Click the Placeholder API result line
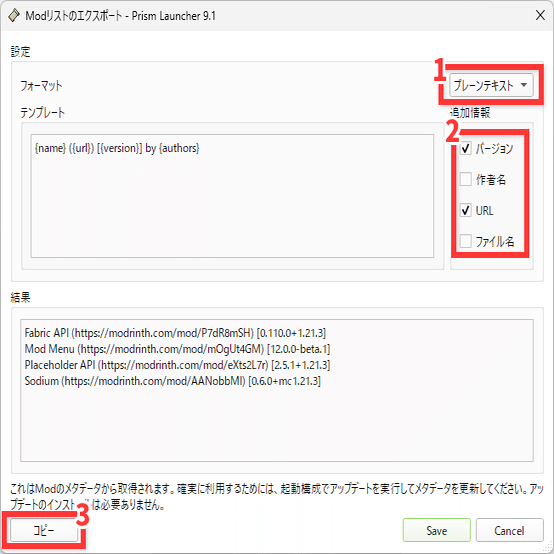Screen dimensions: 554x554 pyautogui.click(x=177, y=365)
